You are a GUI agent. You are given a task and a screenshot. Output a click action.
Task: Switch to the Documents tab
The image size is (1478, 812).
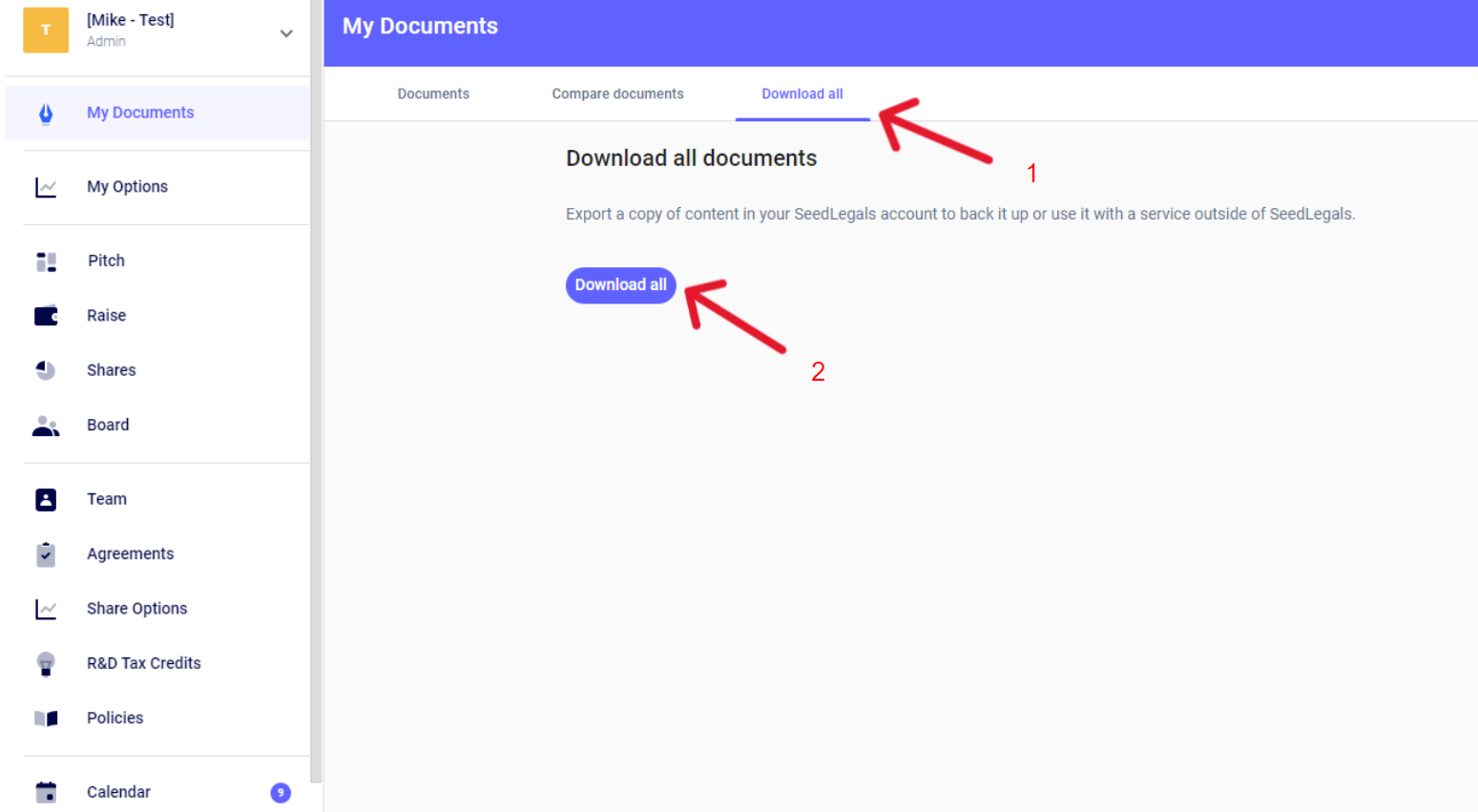(x=433, y=94)
